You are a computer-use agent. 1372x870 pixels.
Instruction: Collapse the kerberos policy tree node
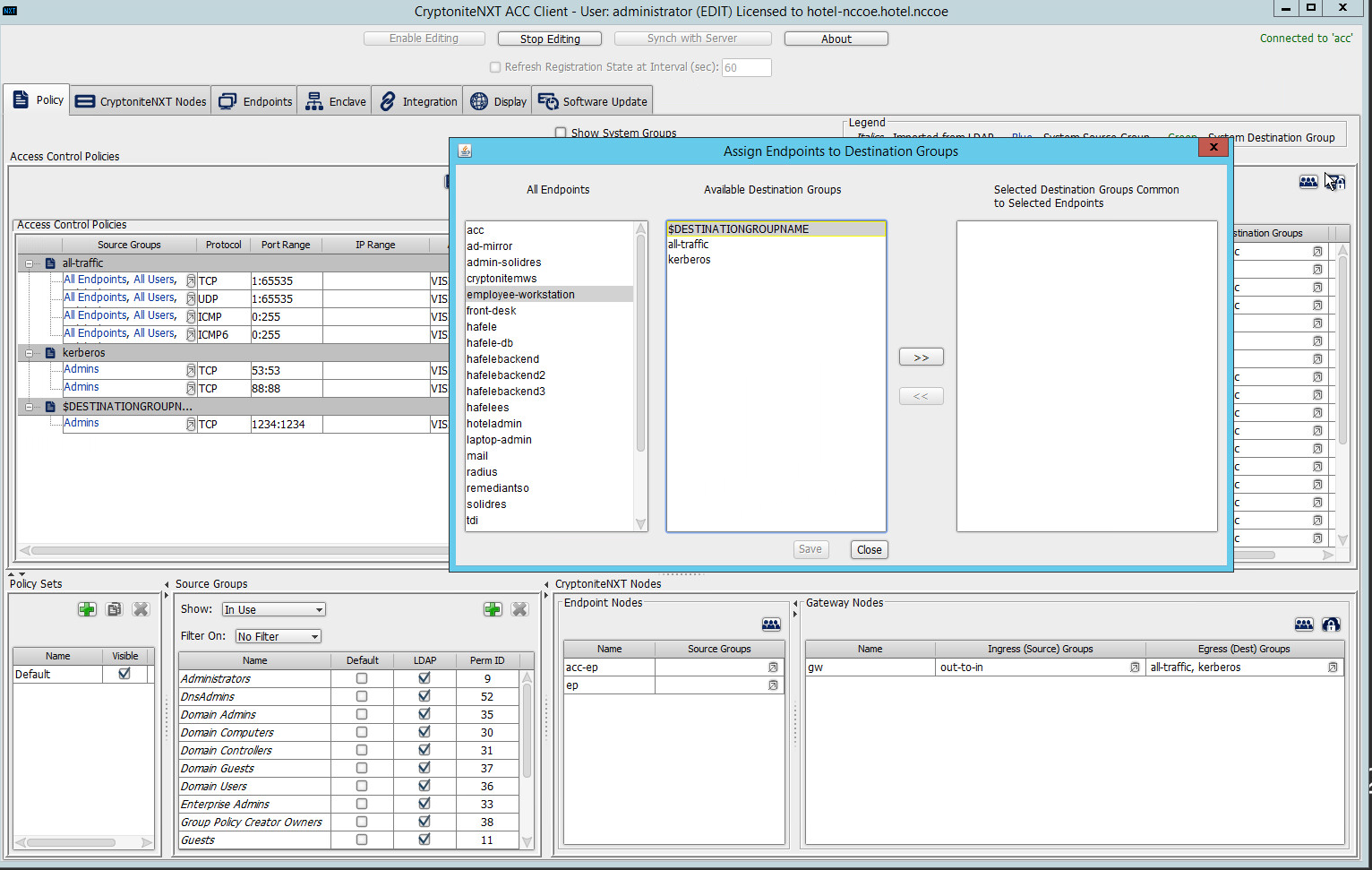pyautogui.click(x=29, y=353)
